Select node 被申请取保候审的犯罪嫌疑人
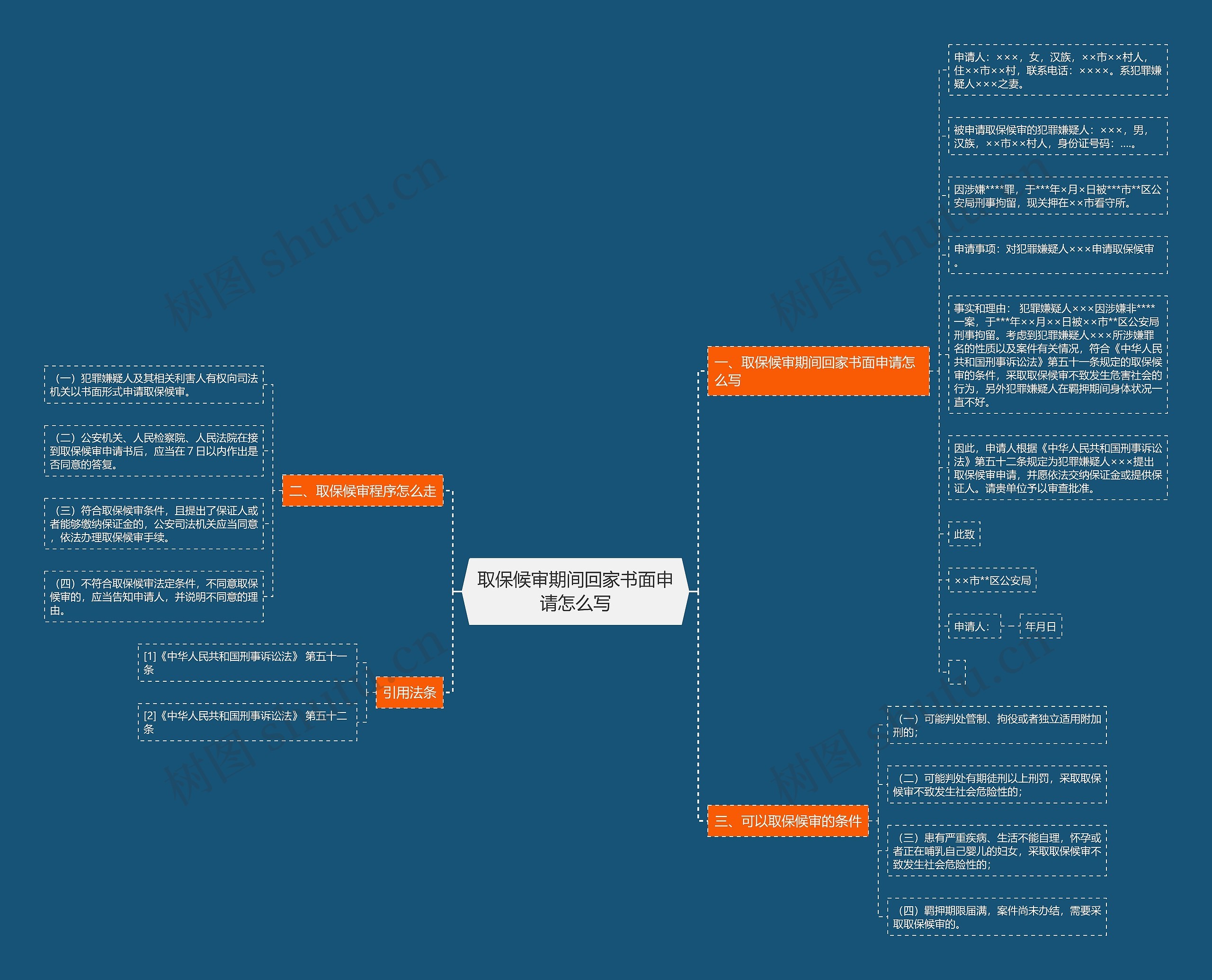Screen dimensions: 1212x980 click(1057, 136)
